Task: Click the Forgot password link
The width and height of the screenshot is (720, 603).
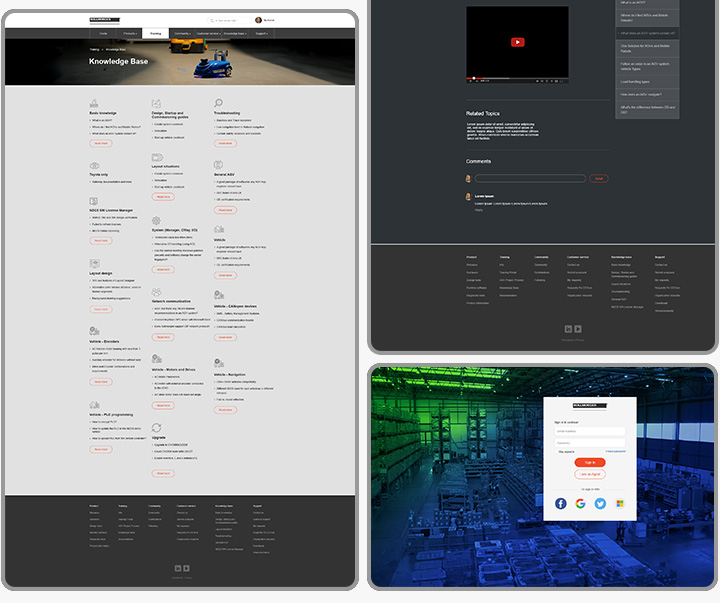Action: 615,451
